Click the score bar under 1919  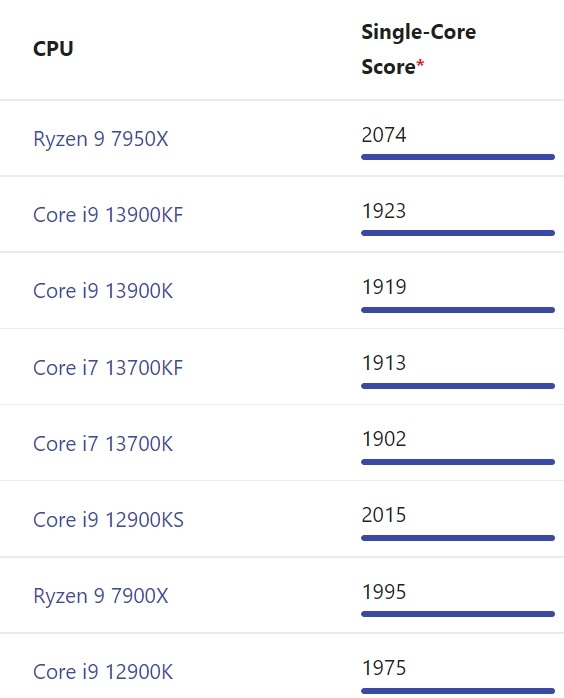tap(458, 310)
